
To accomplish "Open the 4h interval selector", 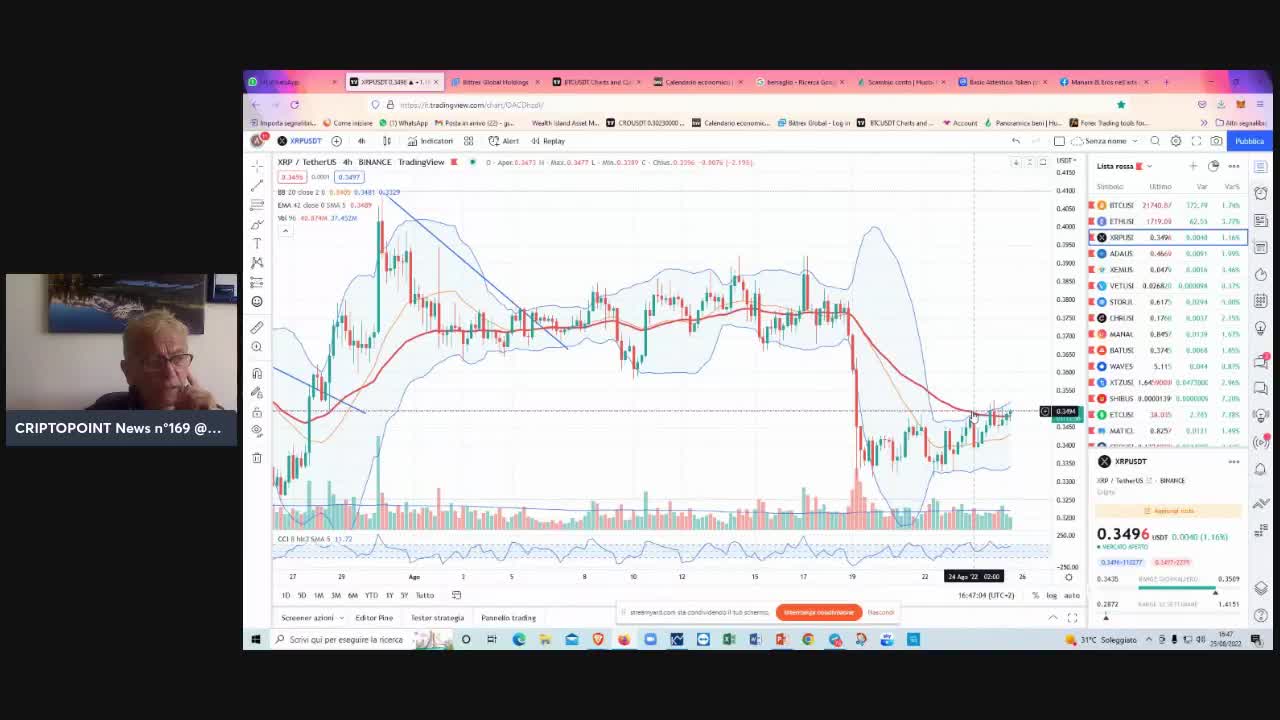I will click(361, 141).
